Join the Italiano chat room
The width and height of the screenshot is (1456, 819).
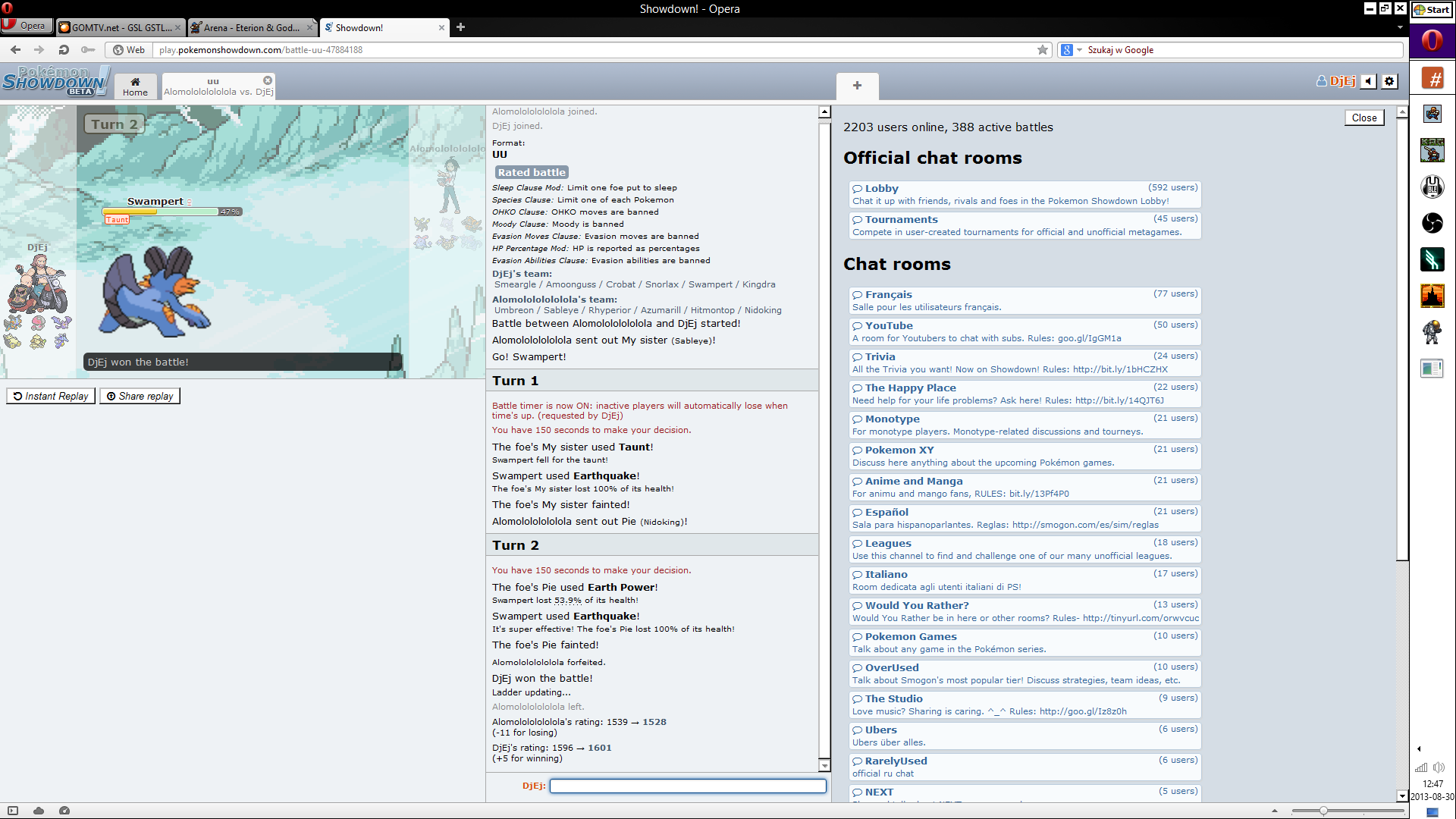pos(1025,580)
